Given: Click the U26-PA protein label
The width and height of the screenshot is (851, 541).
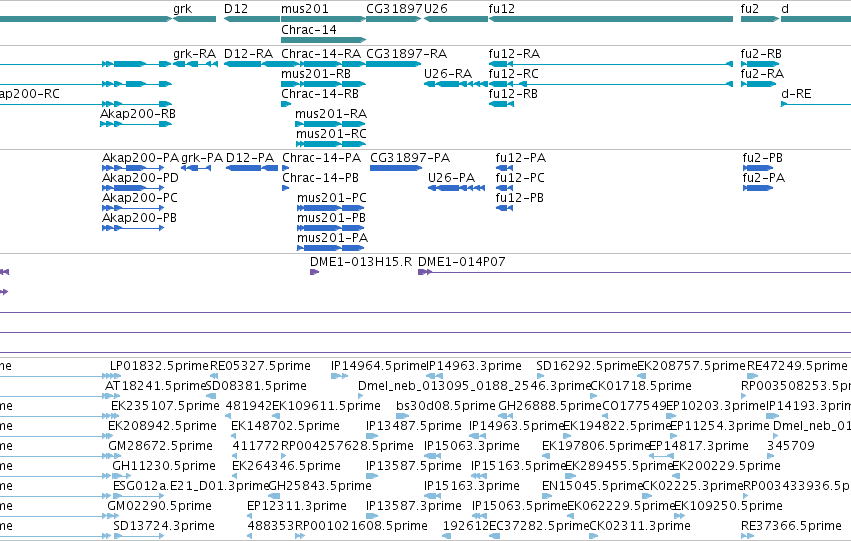Looking at the screenshot, I should [451, 178].
